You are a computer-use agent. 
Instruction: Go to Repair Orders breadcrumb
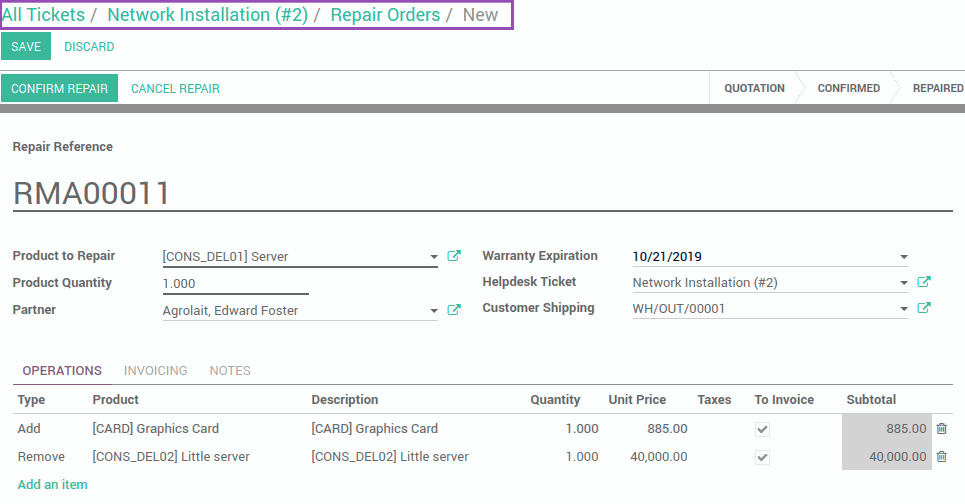pyautogui.click(x=385, y=15)
